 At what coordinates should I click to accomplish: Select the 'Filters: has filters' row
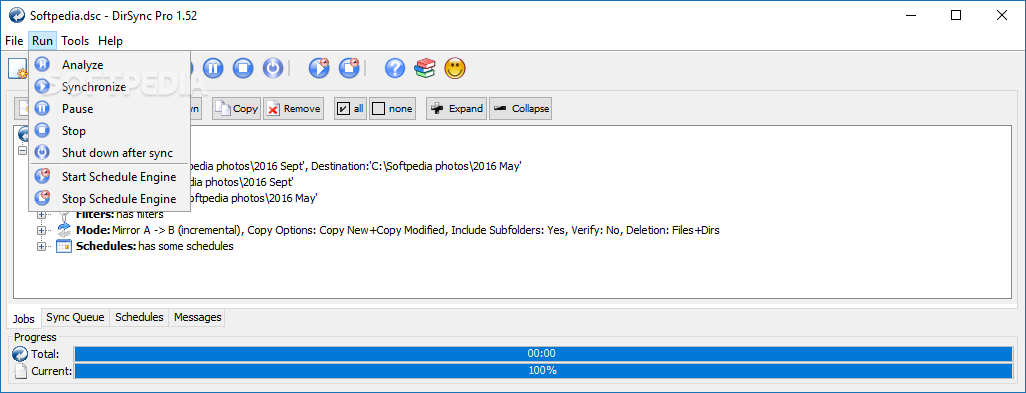click(119, 214)
